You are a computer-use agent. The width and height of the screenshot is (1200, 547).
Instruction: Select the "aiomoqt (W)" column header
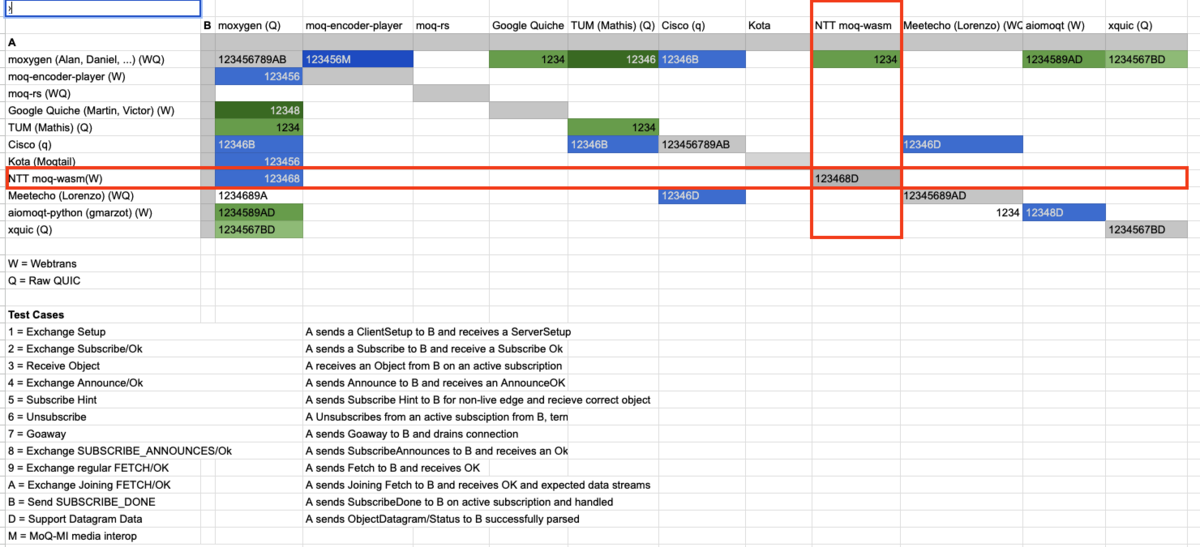1064,25
